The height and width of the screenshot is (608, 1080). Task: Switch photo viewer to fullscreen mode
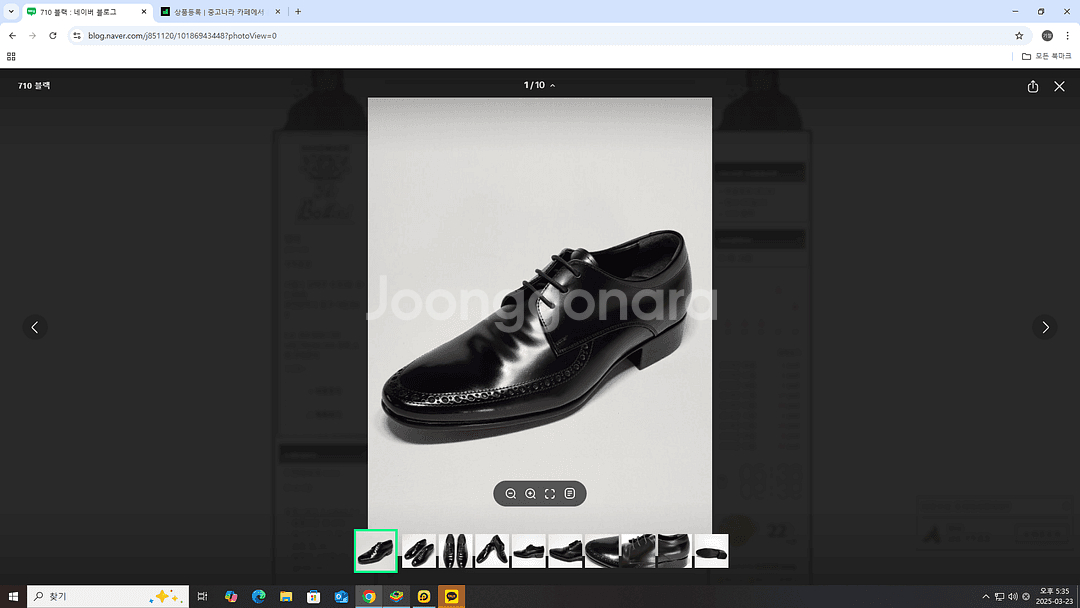coord(550,494)
